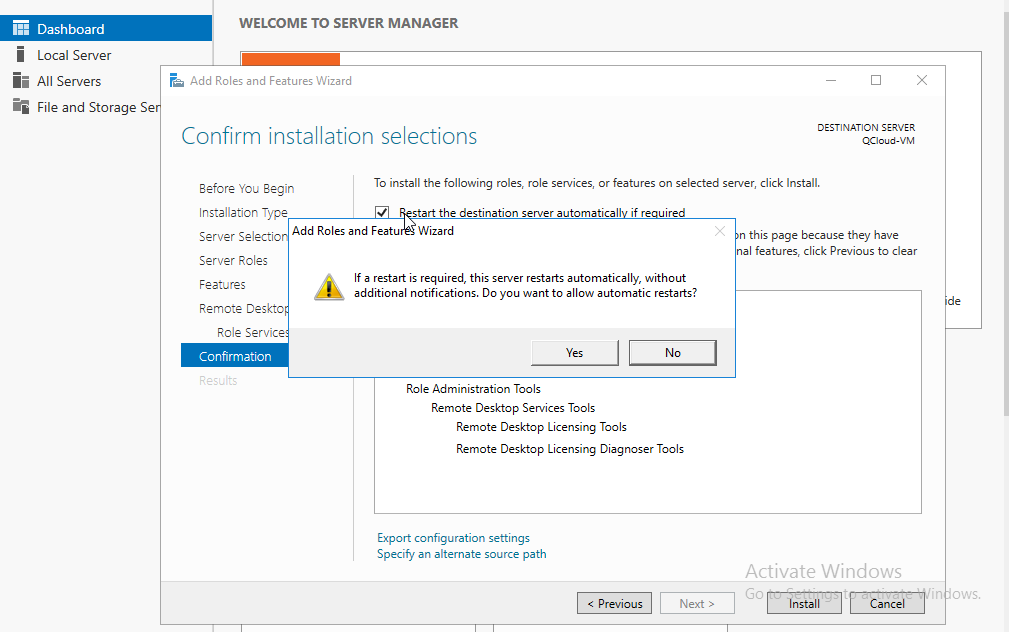Click the Local Server icon
The image size is (1009, 632).
tap(21, 55)
